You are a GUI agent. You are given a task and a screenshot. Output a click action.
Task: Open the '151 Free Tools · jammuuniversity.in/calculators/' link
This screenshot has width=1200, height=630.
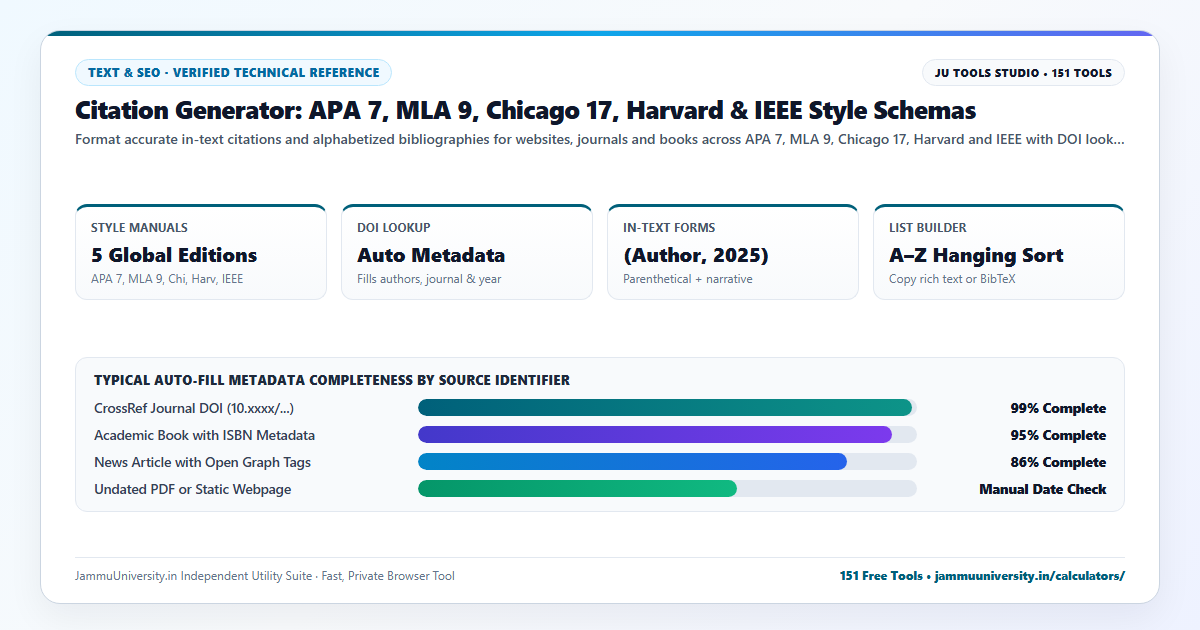click(982, 576)
